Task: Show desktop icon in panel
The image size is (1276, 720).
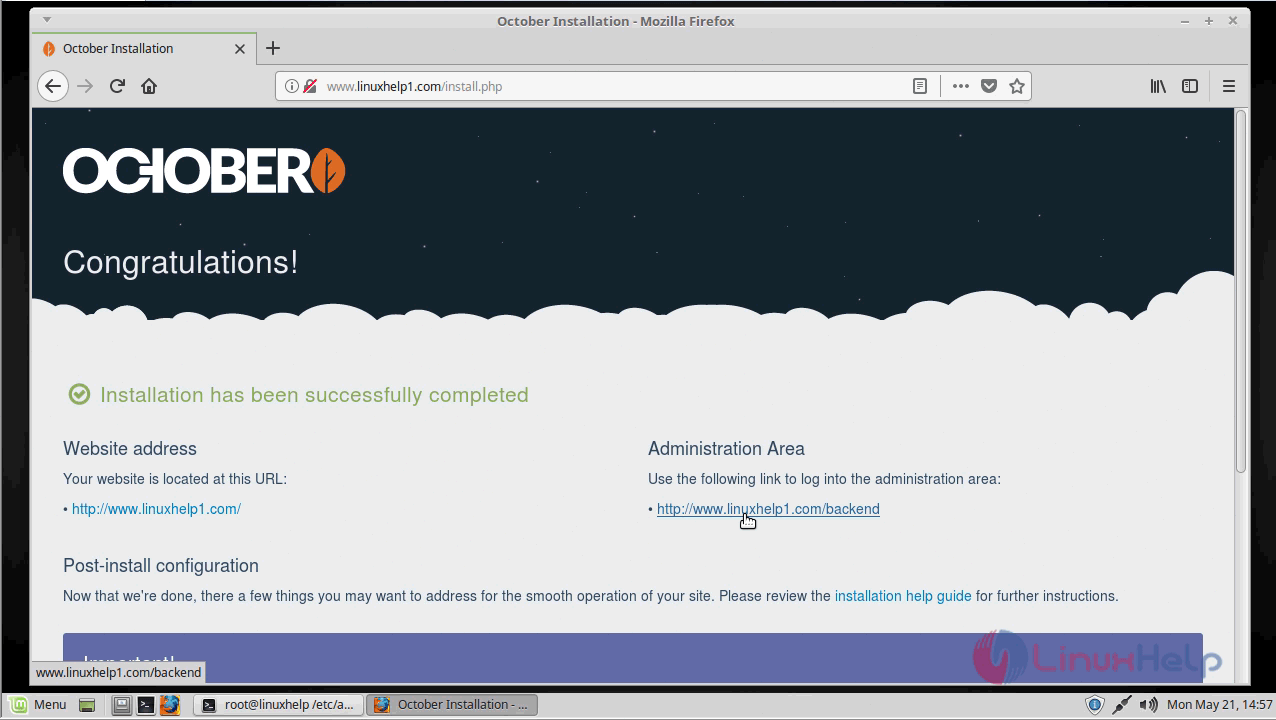Action: click(87, 705)
